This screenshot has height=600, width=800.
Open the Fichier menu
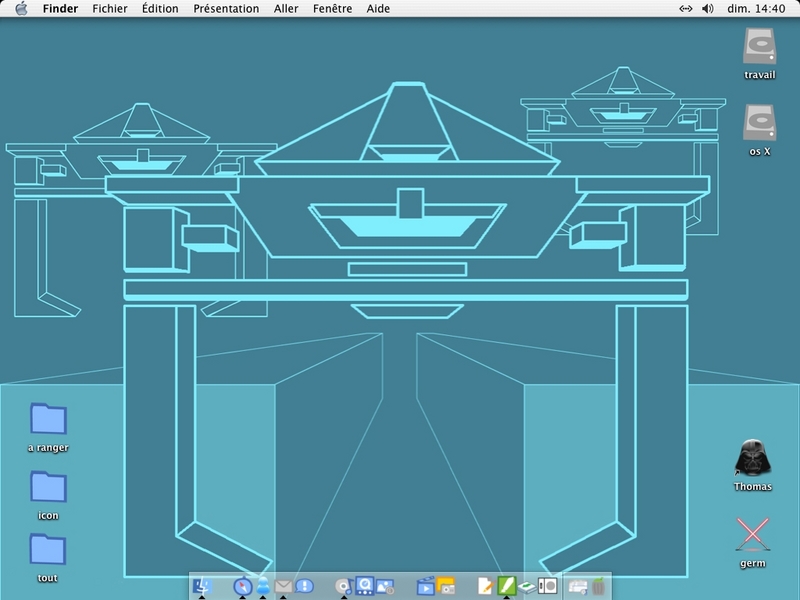[110, 9]
